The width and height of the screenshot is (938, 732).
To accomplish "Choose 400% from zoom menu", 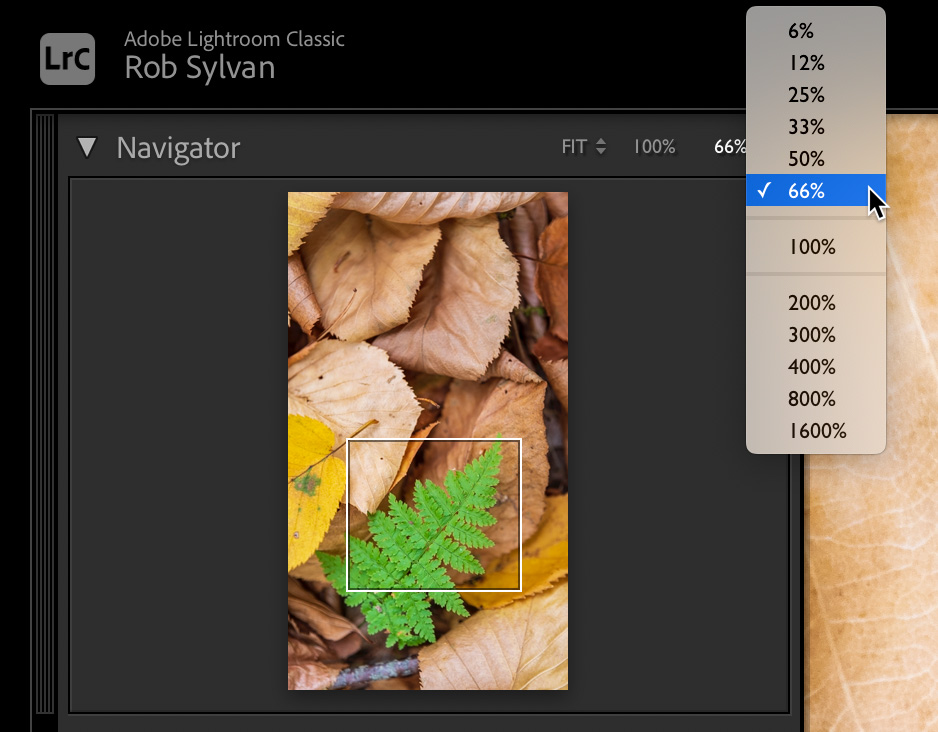I will pos(816,367).
